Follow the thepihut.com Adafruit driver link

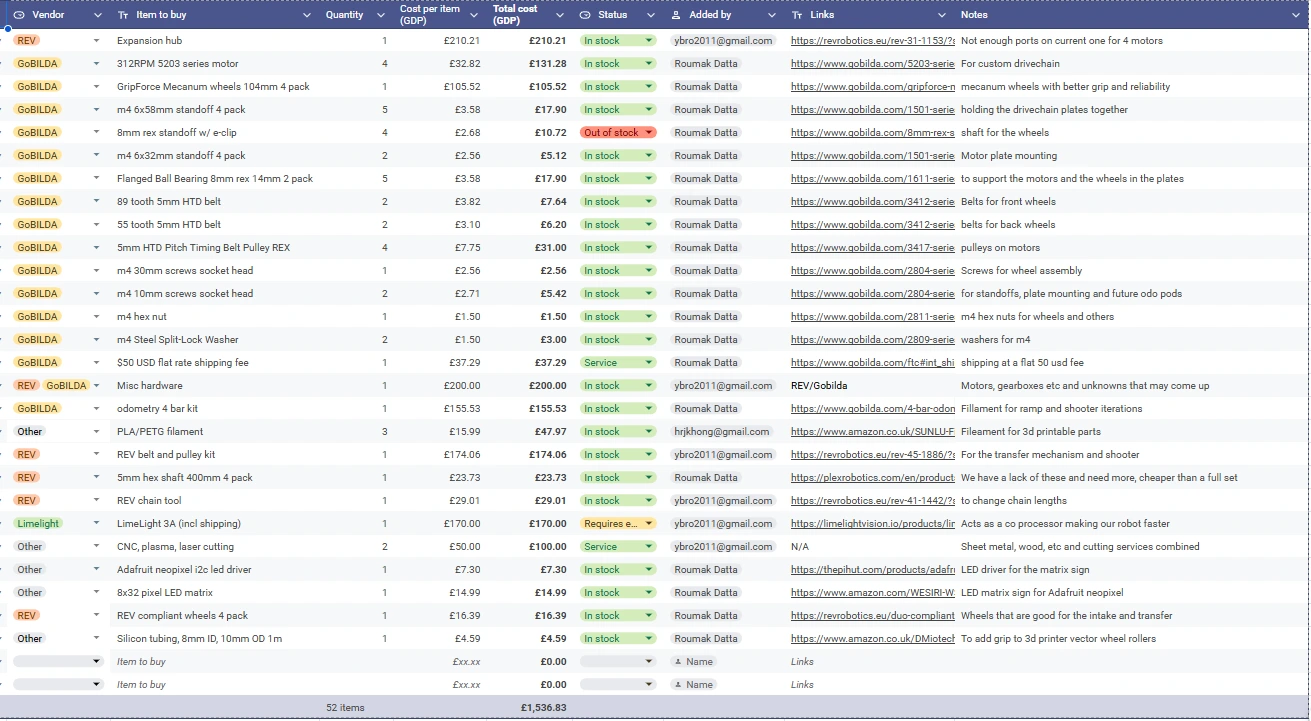coord(872,570)
